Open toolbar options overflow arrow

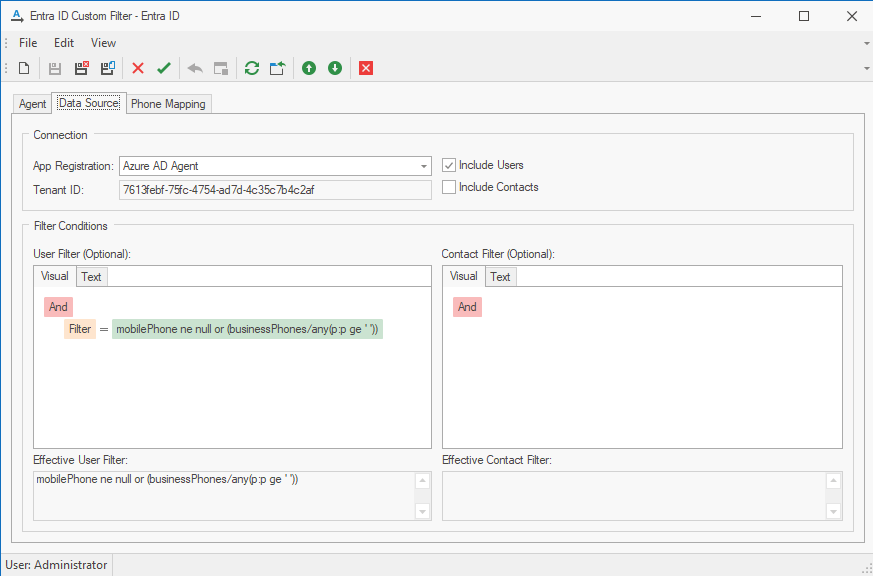coord(866,68)
